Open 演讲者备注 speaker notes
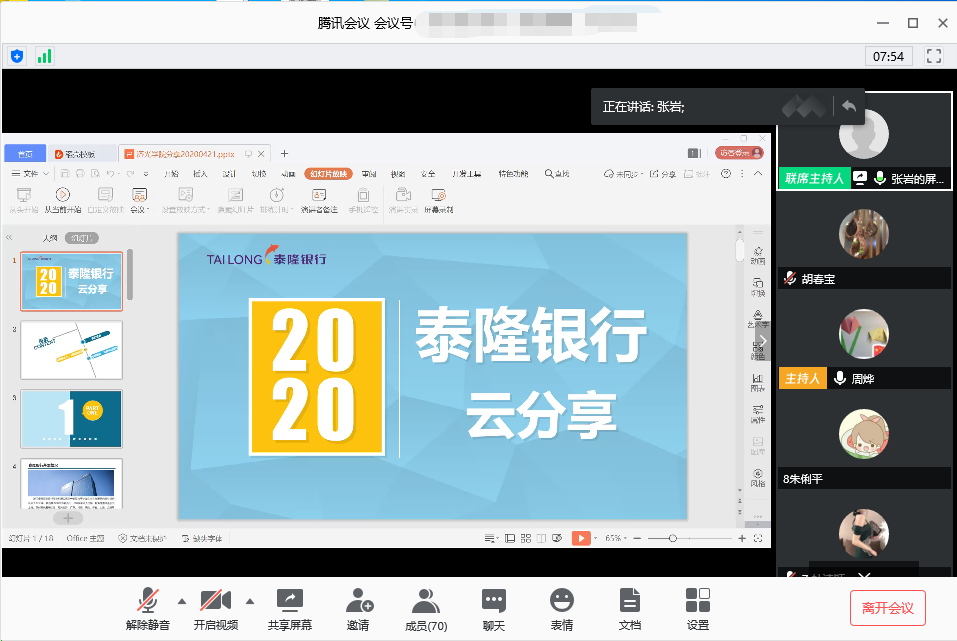 tap(319, 200)
